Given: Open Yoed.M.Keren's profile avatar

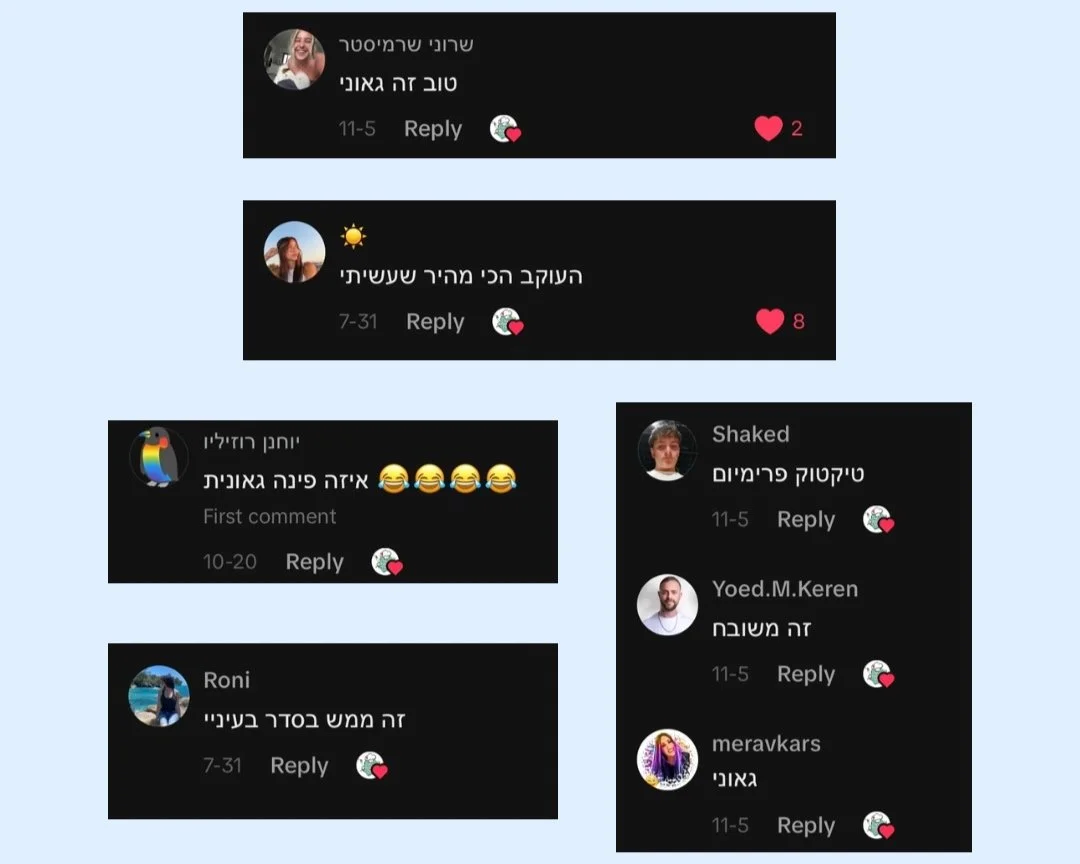Looking at the screenshot, I should 667,604.
